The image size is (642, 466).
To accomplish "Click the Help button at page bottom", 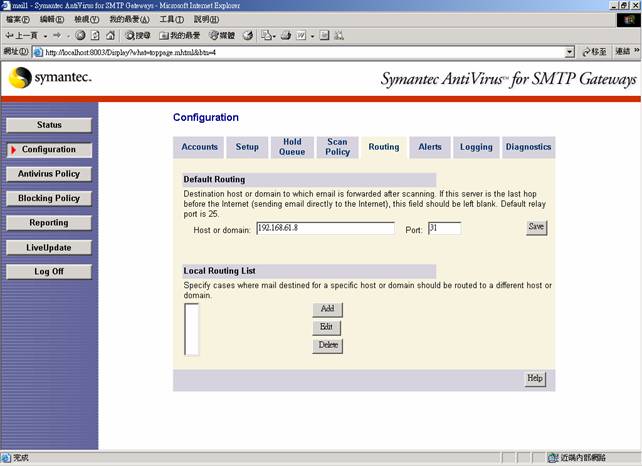I will (536, 379).
